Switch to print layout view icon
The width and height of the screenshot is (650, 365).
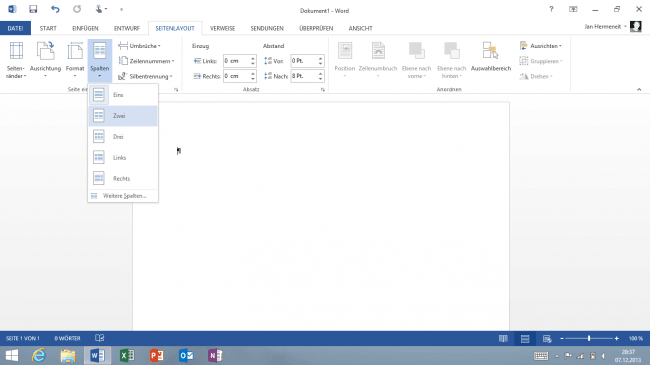(x=525, y=338)
